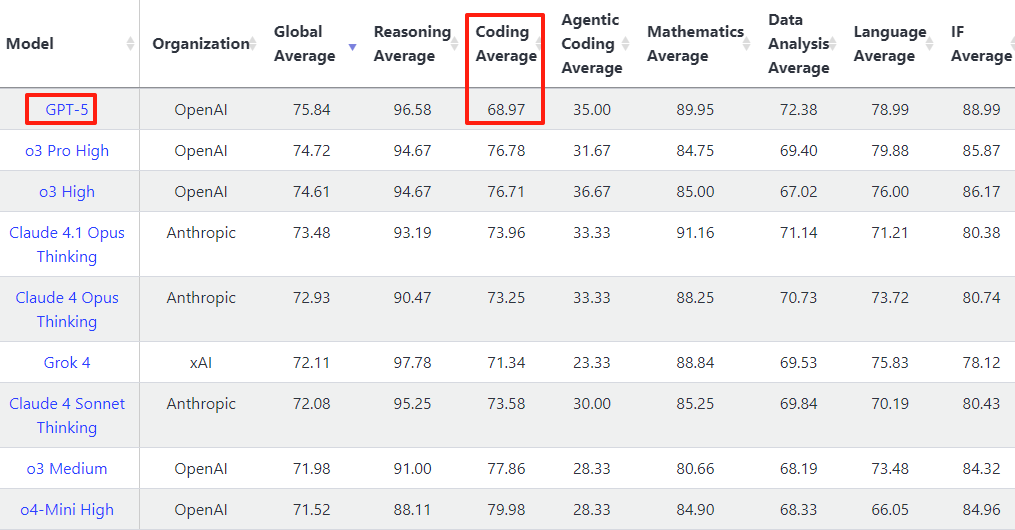Open the Grok 4 model link
The width and height of the screenshot is (1015, 530).
pos(67,362)
